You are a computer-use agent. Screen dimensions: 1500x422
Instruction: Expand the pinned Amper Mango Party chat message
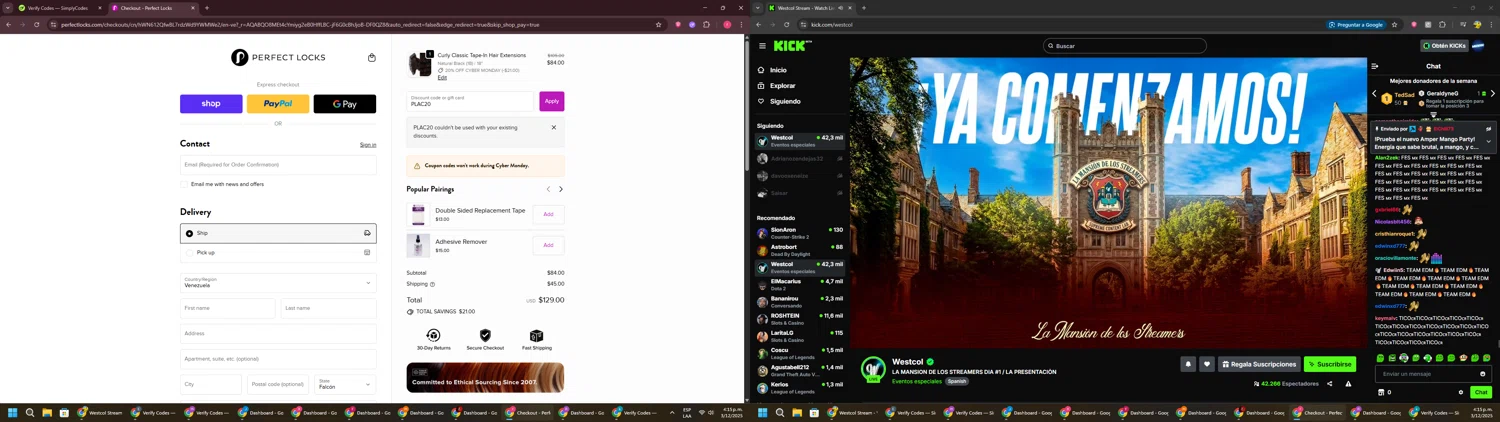click(x=1488, y=141)
